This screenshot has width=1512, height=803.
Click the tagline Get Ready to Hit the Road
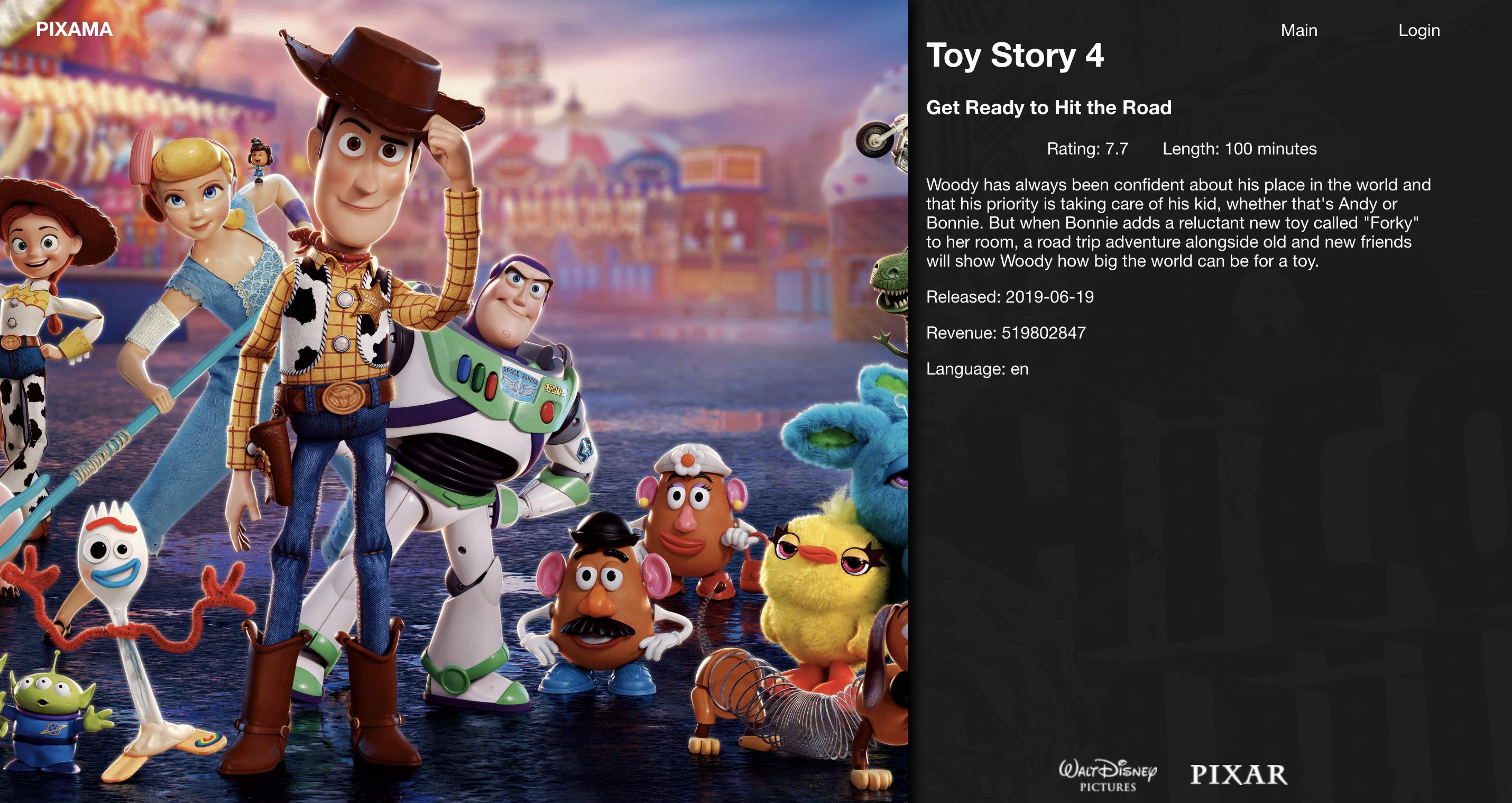(1048, 107)
